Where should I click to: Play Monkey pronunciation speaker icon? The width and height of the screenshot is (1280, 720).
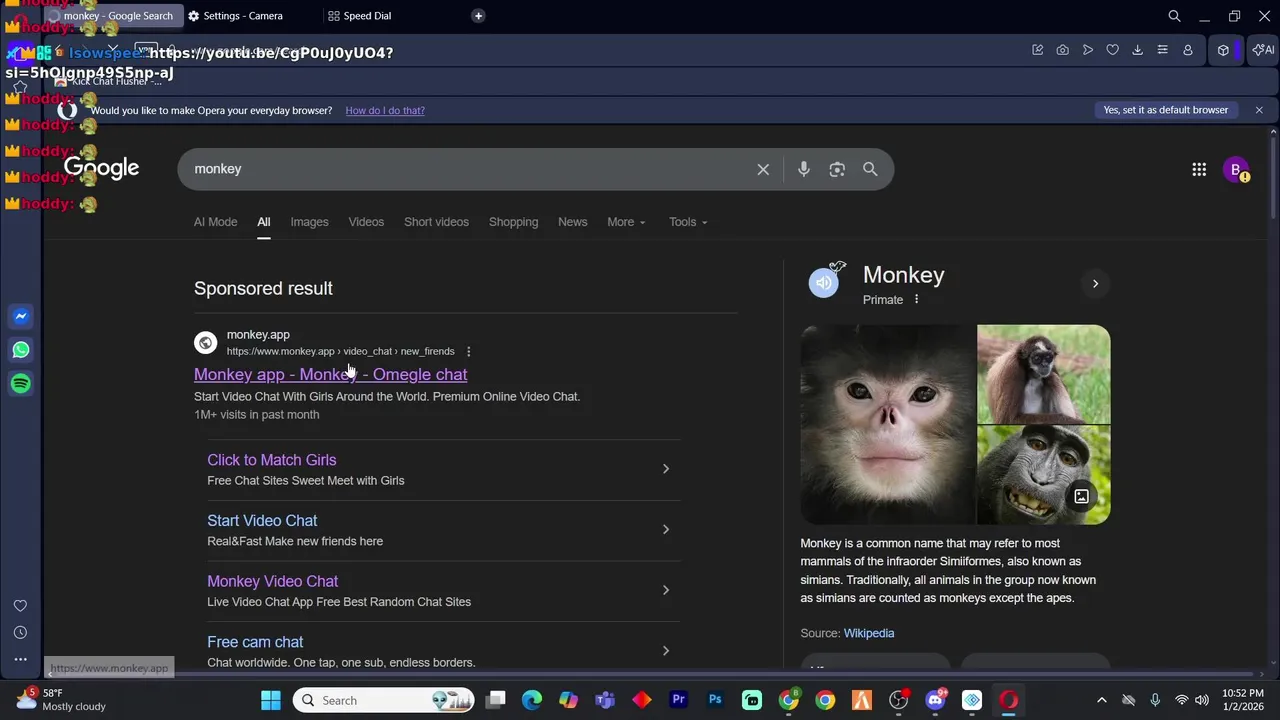pos(824,283)
